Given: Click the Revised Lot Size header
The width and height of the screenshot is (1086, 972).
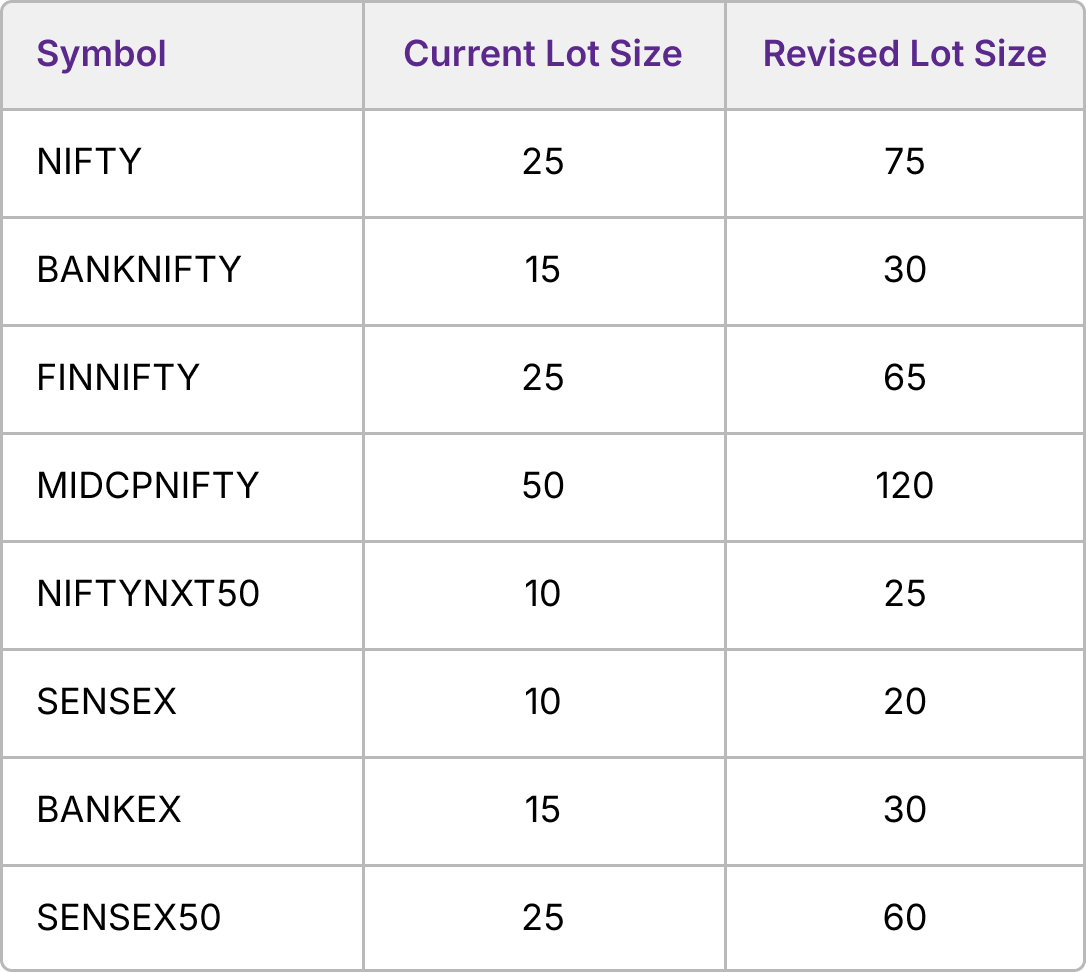Looking at the screenshot, I should (905, 54).
